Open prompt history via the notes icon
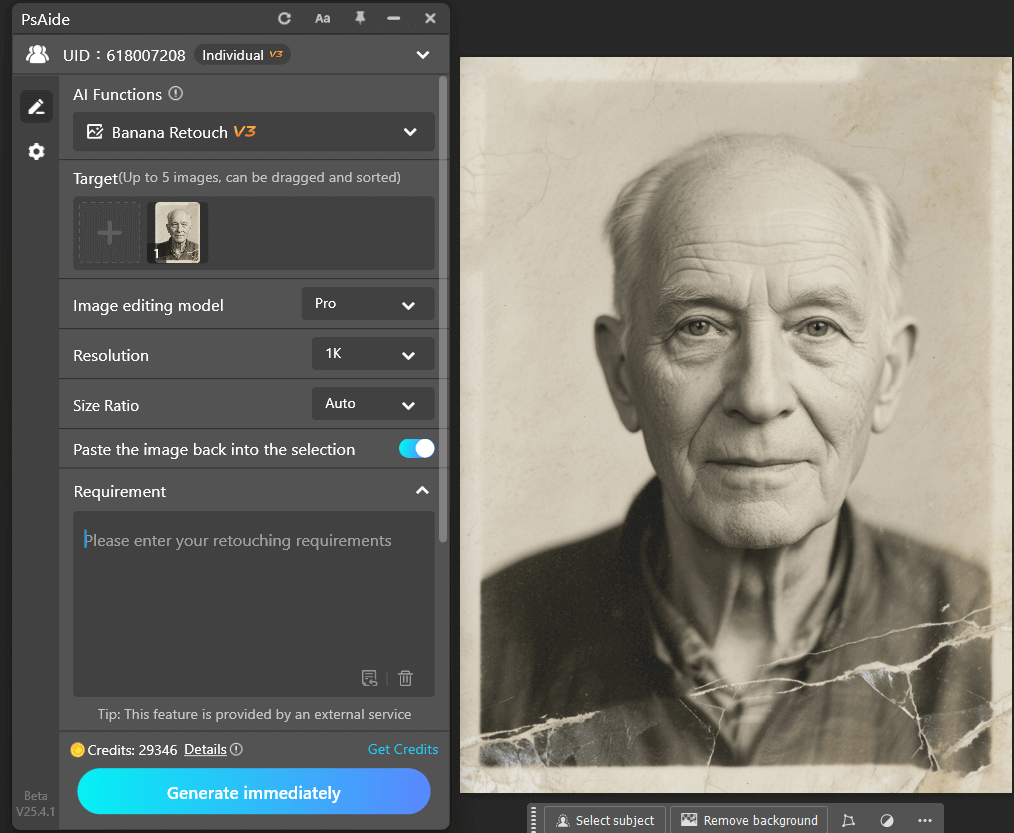 [369, 678]
